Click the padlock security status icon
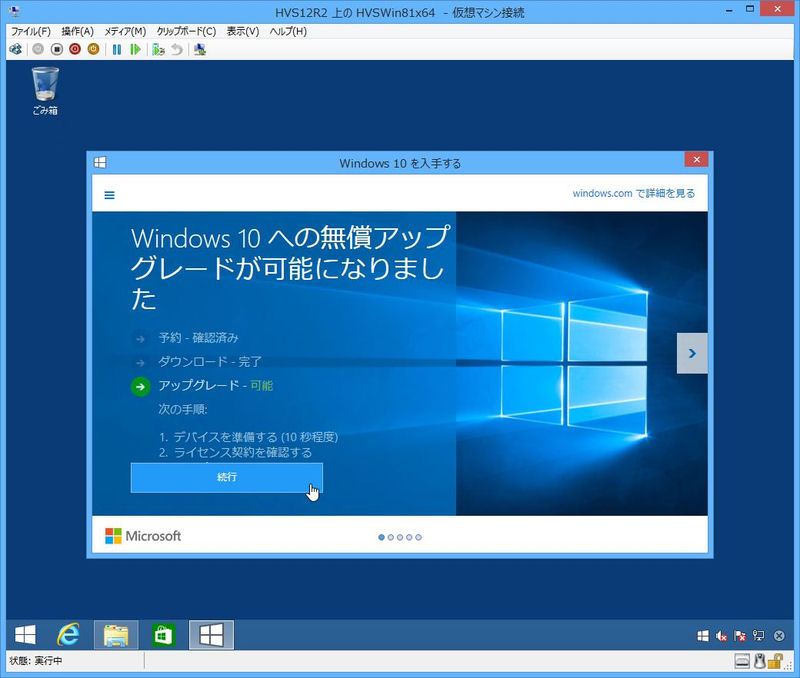The image size is (800, 678). pyautogui.click(x=774, y=662)
